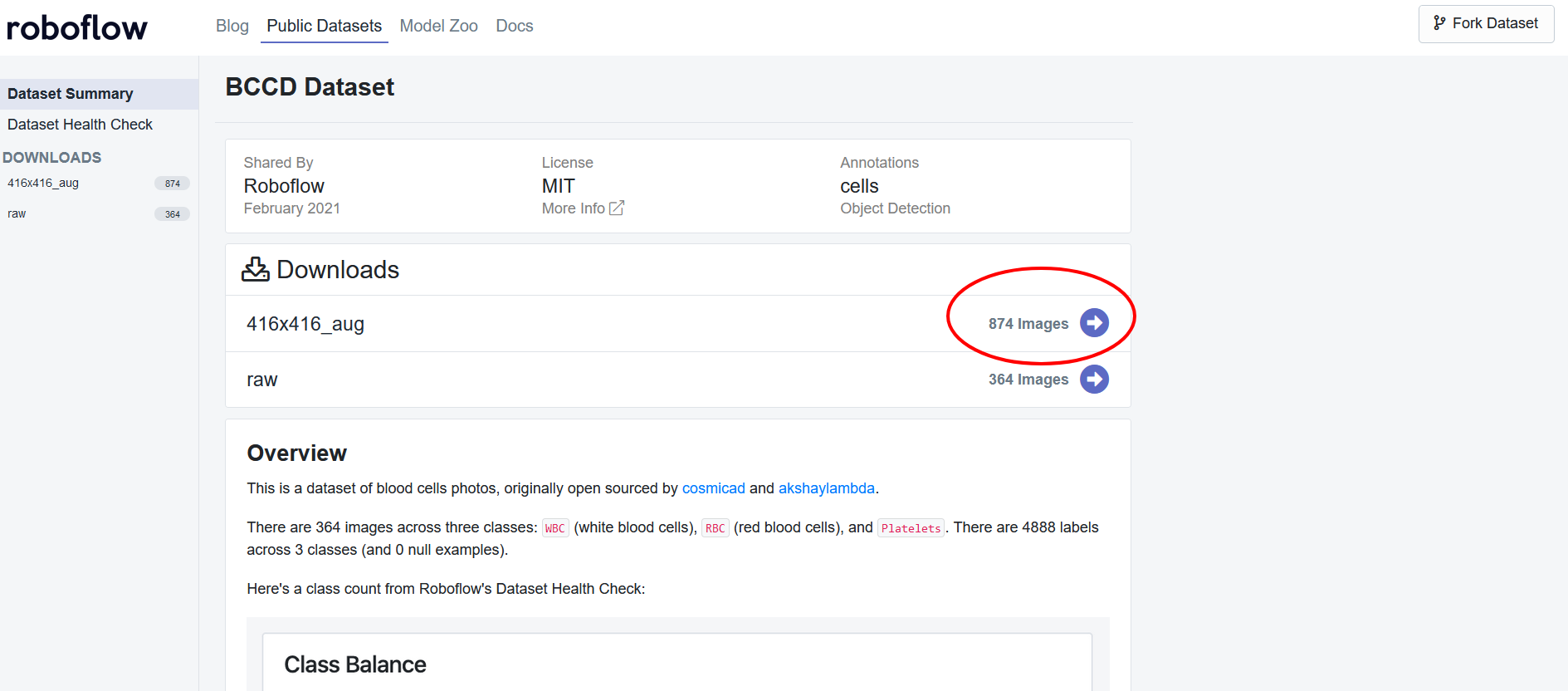Click the February 2021 date
Viewport: 1568px width, 691px height.
(x=292, y=208)
